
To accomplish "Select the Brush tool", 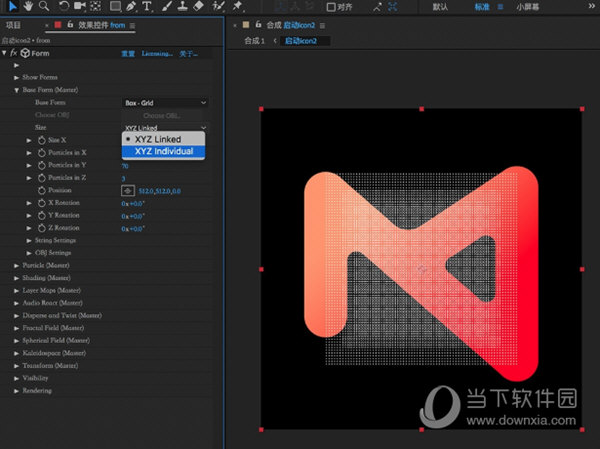I will click(x=166, y=6).
